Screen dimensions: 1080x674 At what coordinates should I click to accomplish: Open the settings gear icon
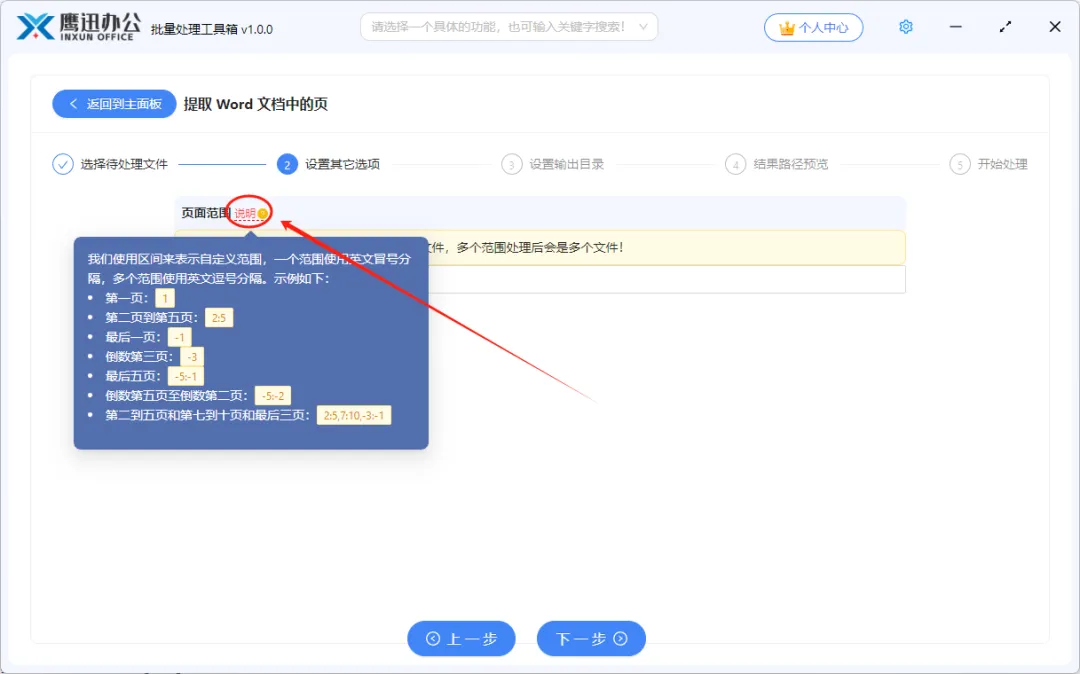pos(906,27)
